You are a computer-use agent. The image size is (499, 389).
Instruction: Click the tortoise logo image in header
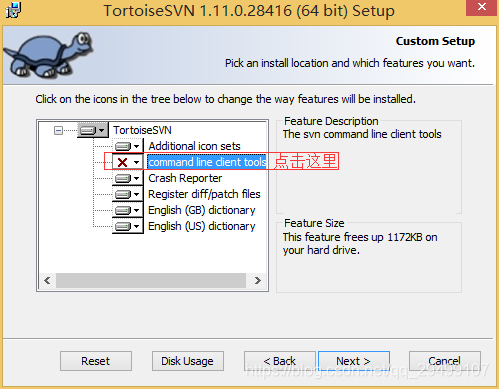click(48, 55)
